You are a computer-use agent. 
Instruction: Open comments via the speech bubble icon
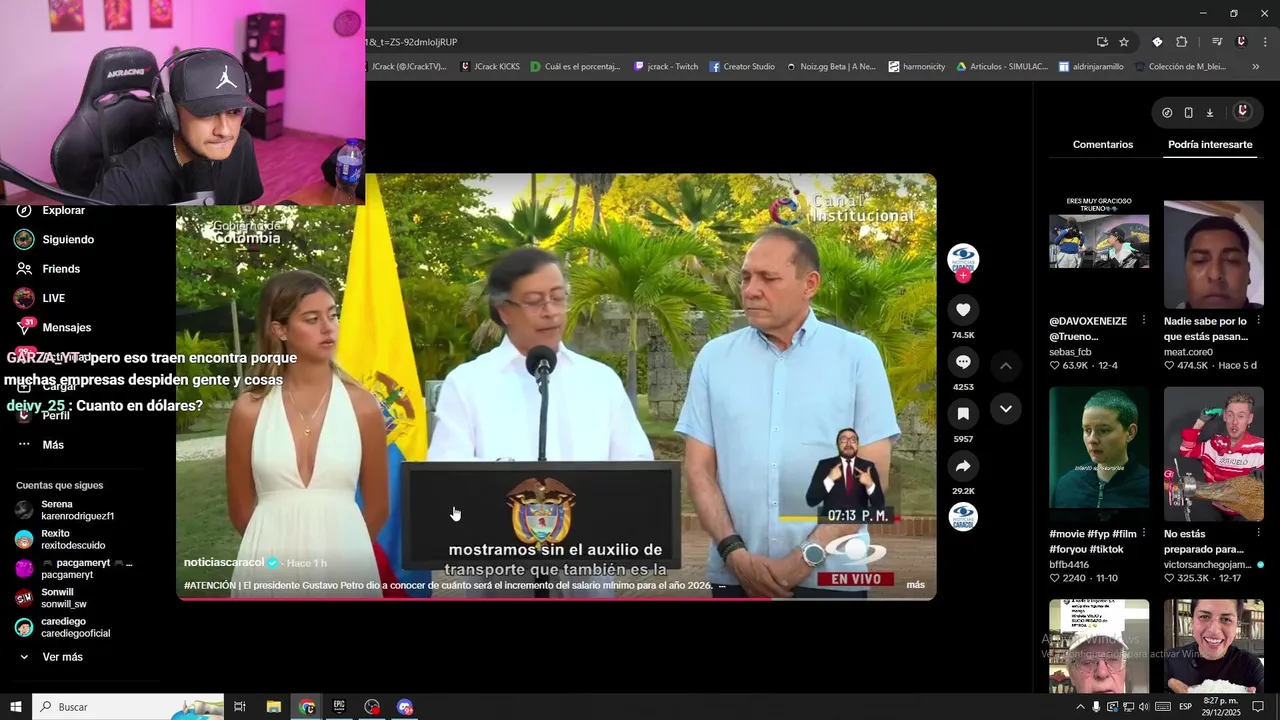coord(963,362)
